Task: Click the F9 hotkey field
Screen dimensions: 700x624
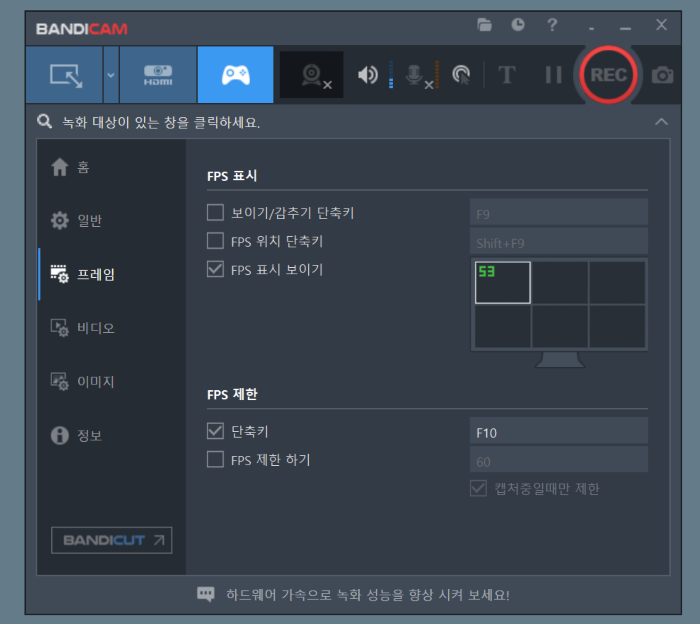Action: (558, 212)
